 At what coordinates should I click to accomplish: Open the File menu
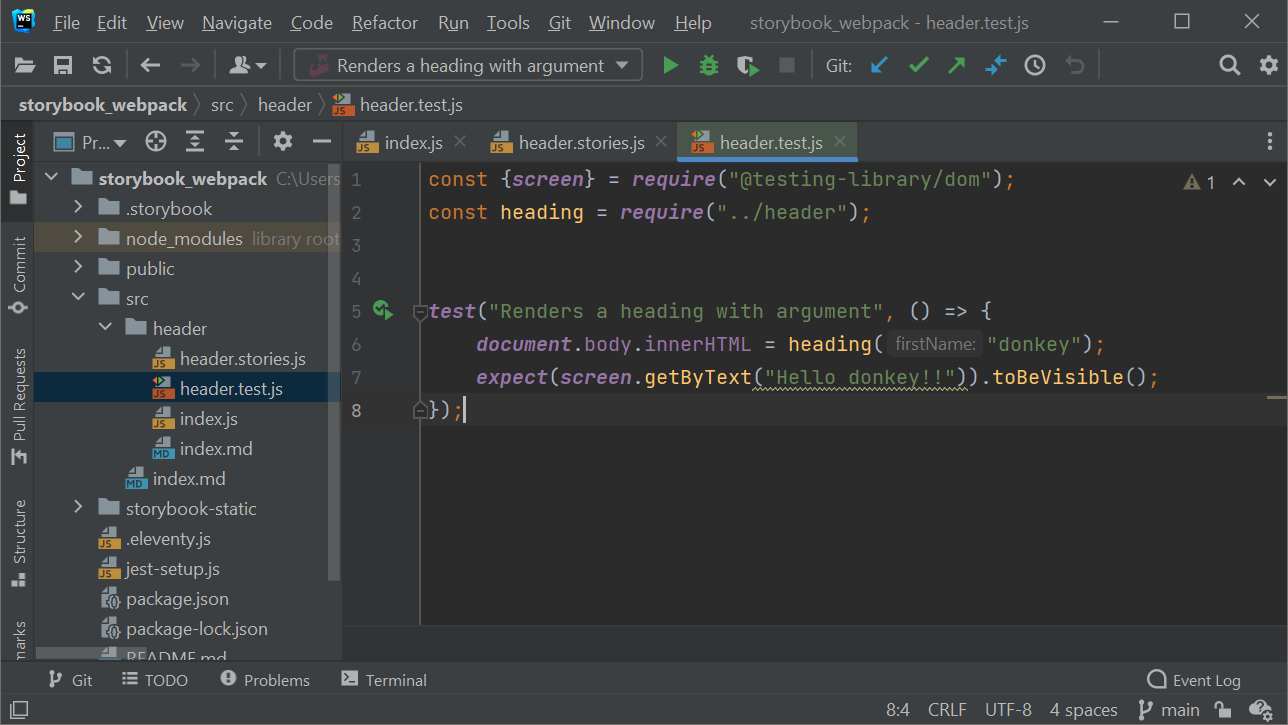point(67,22)
